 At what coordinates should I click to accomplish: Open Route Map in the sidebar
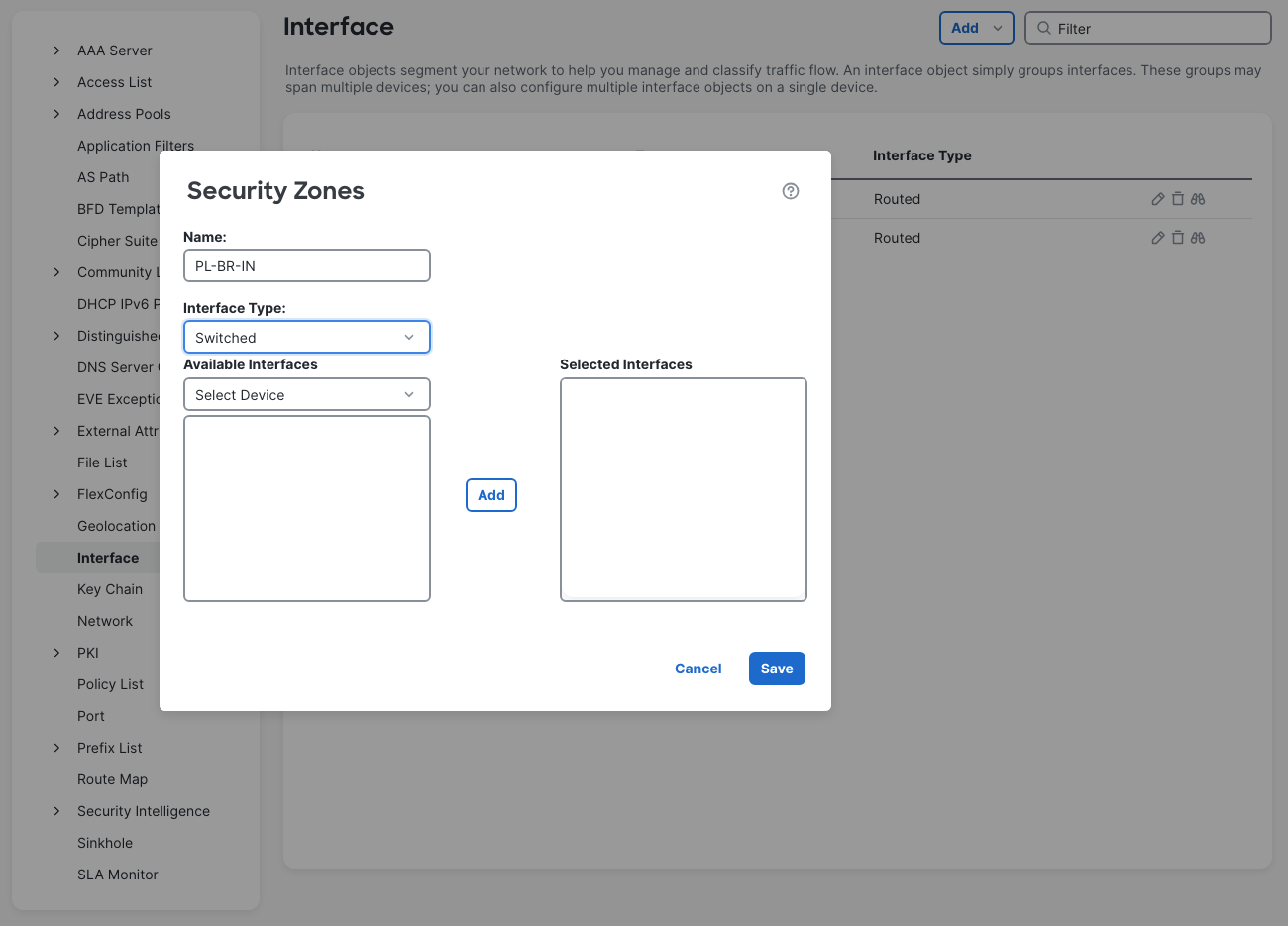pos(112,779)
